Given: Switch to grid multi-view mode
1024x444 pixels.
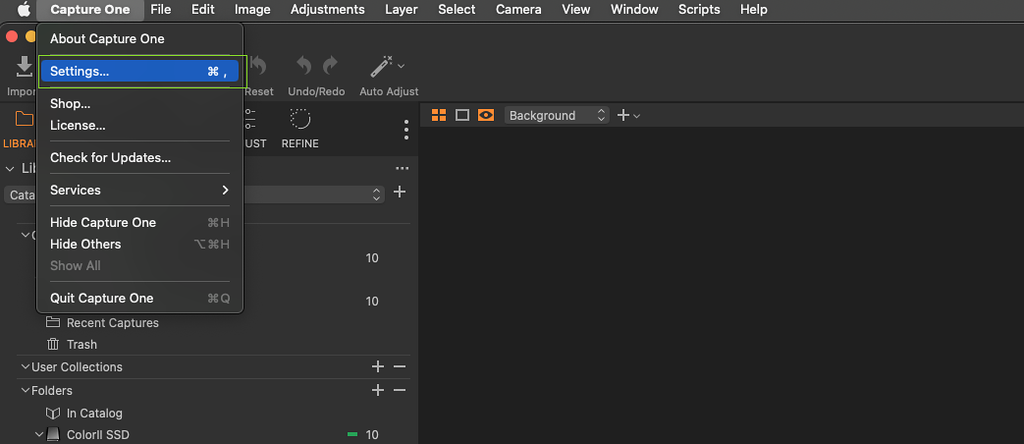Looking at the screenshot, I should pyautogui.click(x=439, y=116).
